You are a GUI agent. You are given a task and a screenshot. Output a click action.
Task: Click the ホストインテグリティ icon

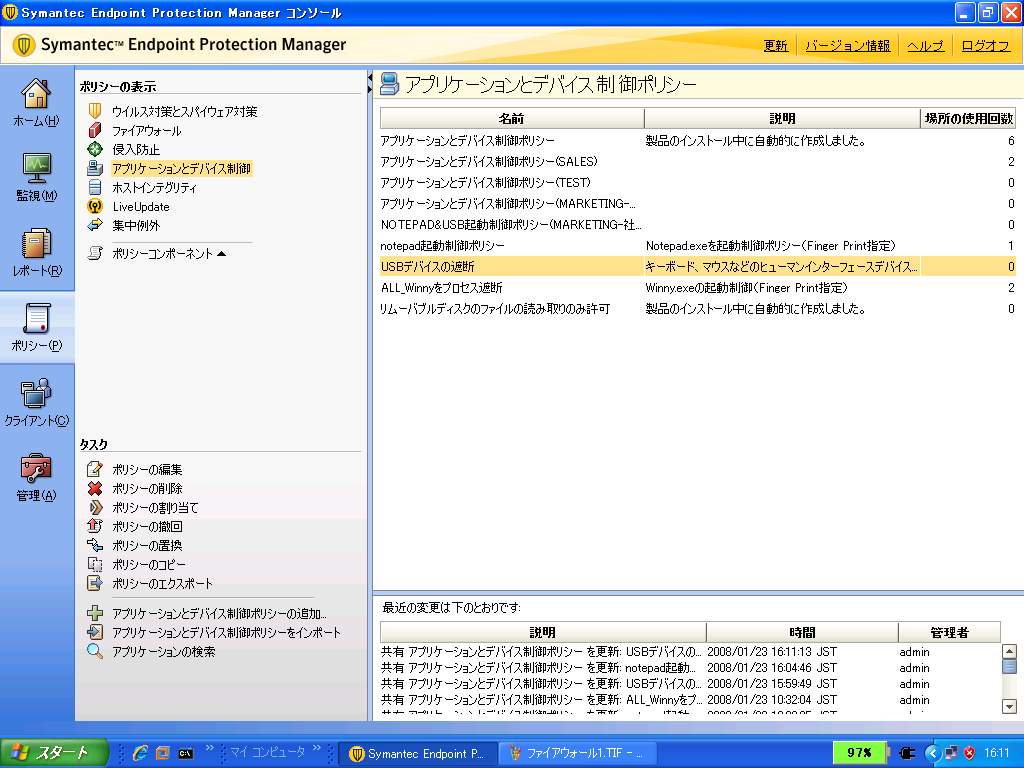click(x=95, y=187)
